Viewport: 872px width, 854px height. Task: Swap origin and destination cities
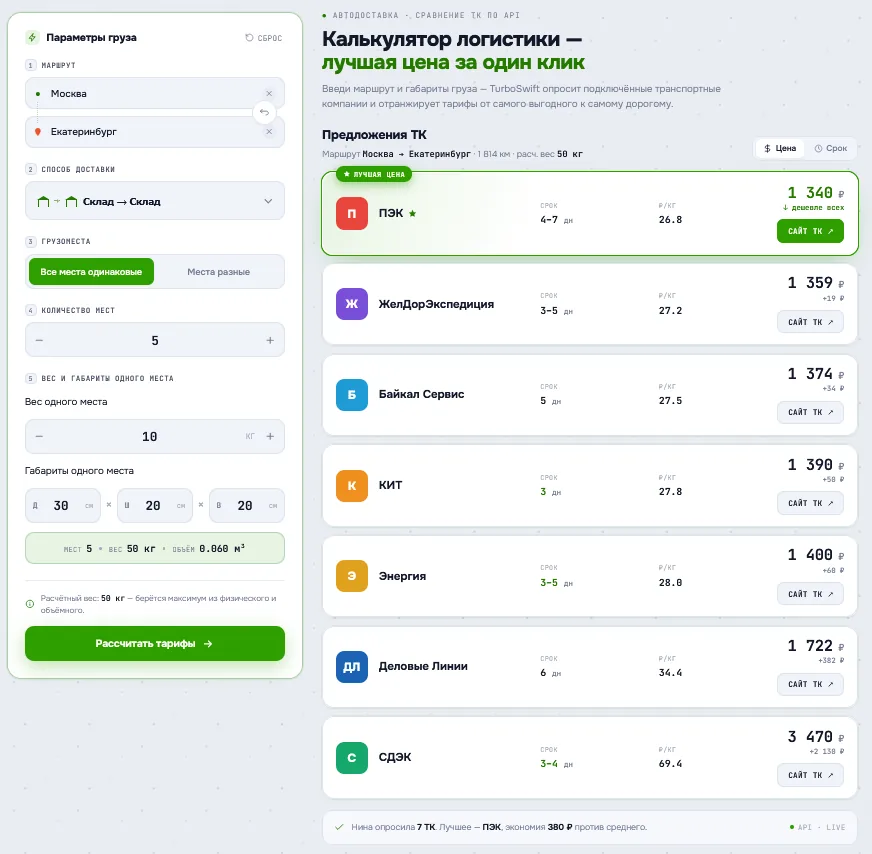tap(264, 112)
